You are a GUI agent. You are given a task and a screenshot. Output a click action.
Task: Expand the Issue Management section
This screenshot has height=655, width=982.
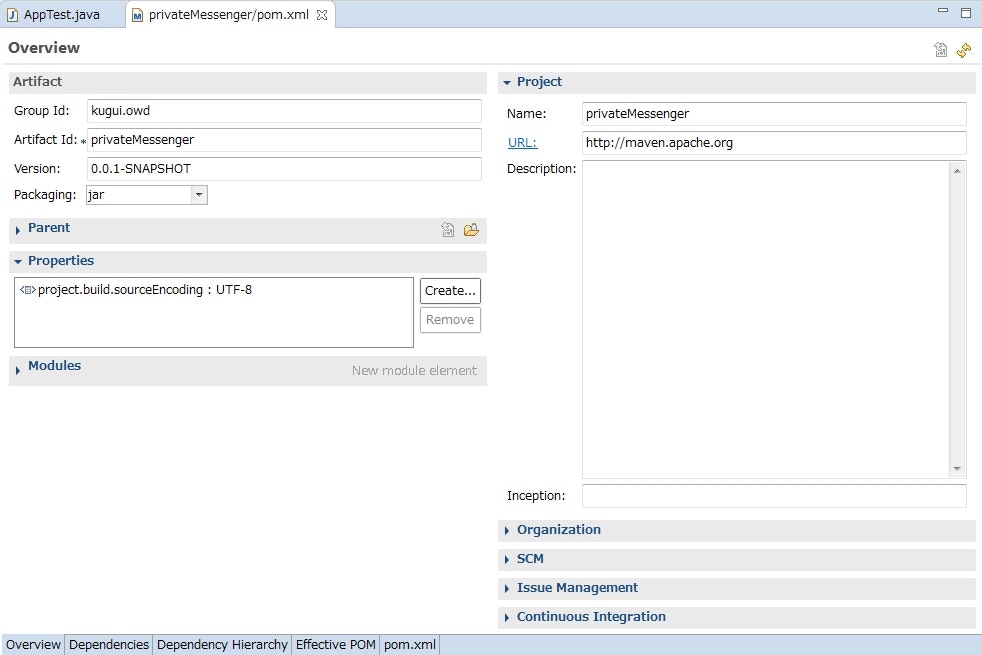point(507,588)
